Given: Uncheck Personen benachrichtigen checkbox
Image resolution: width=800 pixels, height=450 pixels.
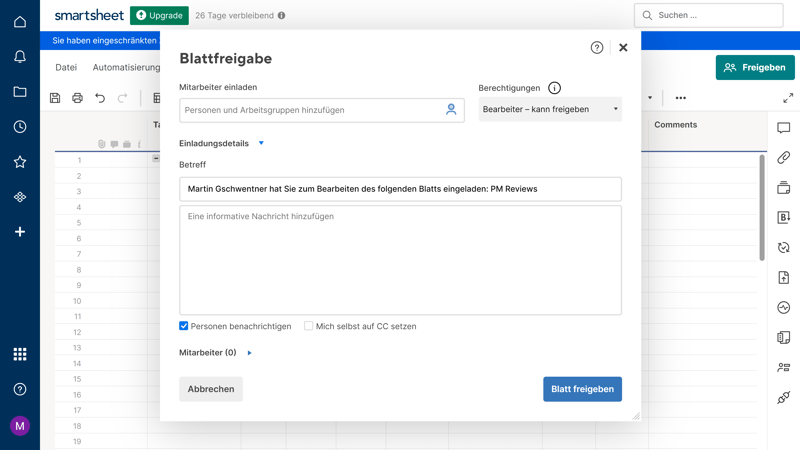Looking at the screenshot, I should (184, 326).
